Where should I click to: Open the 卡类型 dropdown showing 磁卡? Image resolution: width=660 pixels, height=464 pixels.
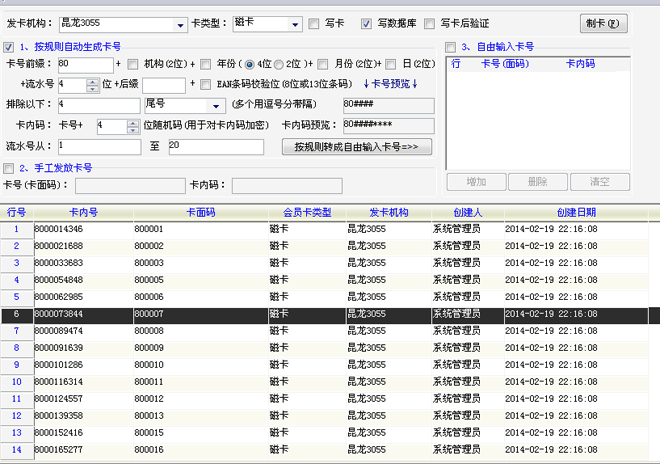coord(295,24)
